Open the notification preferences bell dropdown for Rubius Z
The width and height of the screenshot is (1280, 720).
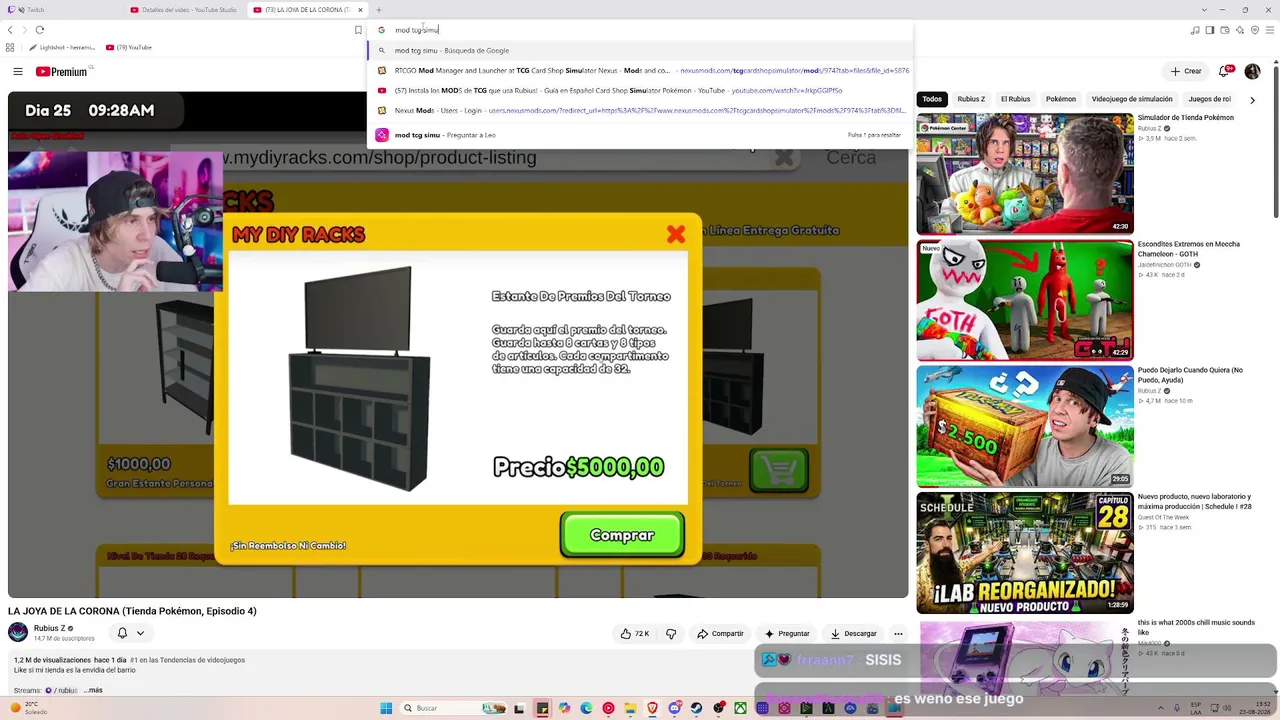(x=131, y=633)
